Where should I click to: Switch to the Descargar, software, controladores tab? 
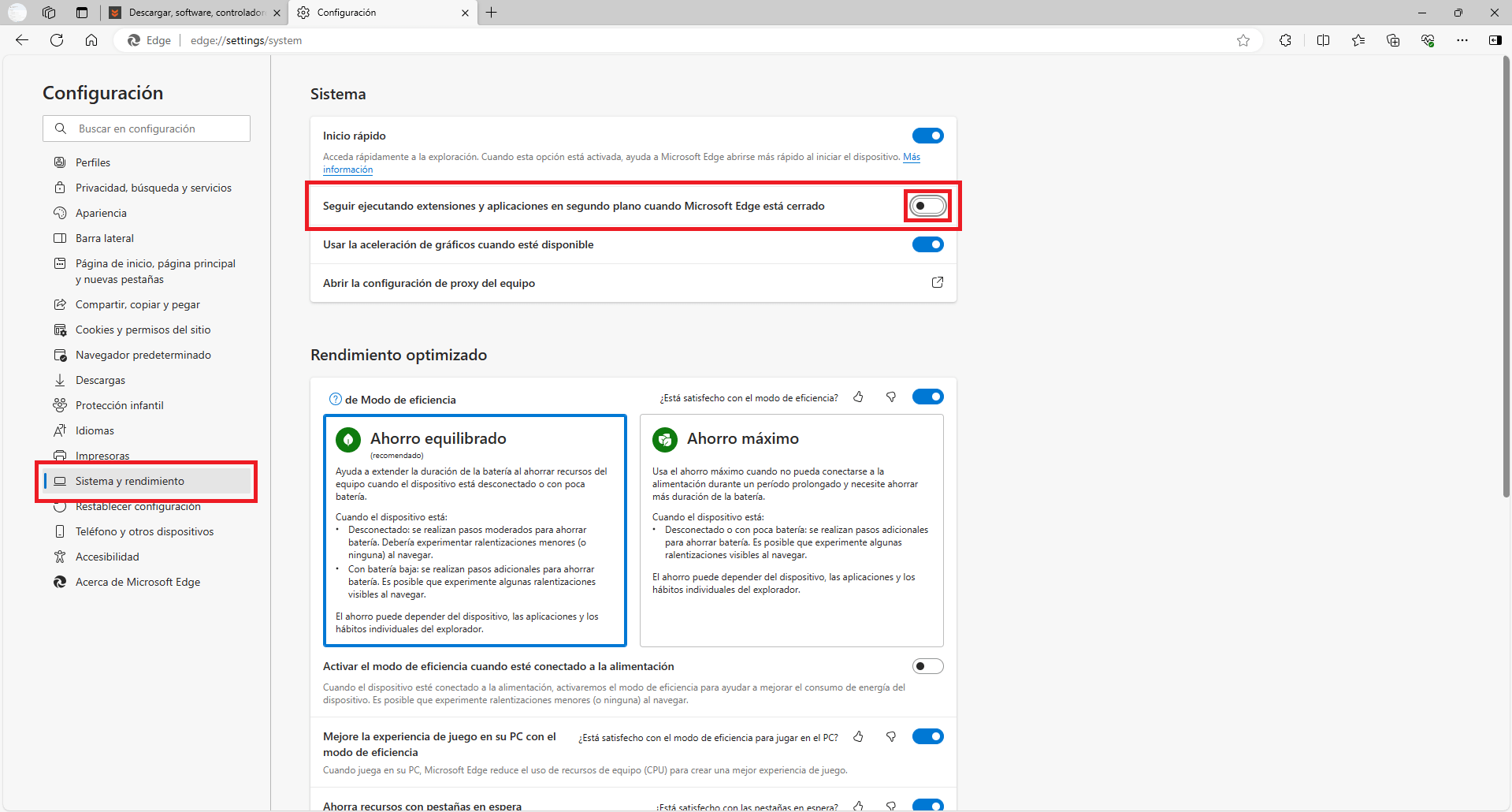point(195,13)
